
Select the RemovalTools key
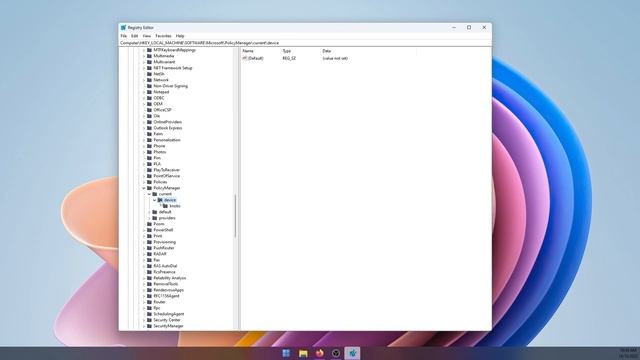tap(166, 284)
